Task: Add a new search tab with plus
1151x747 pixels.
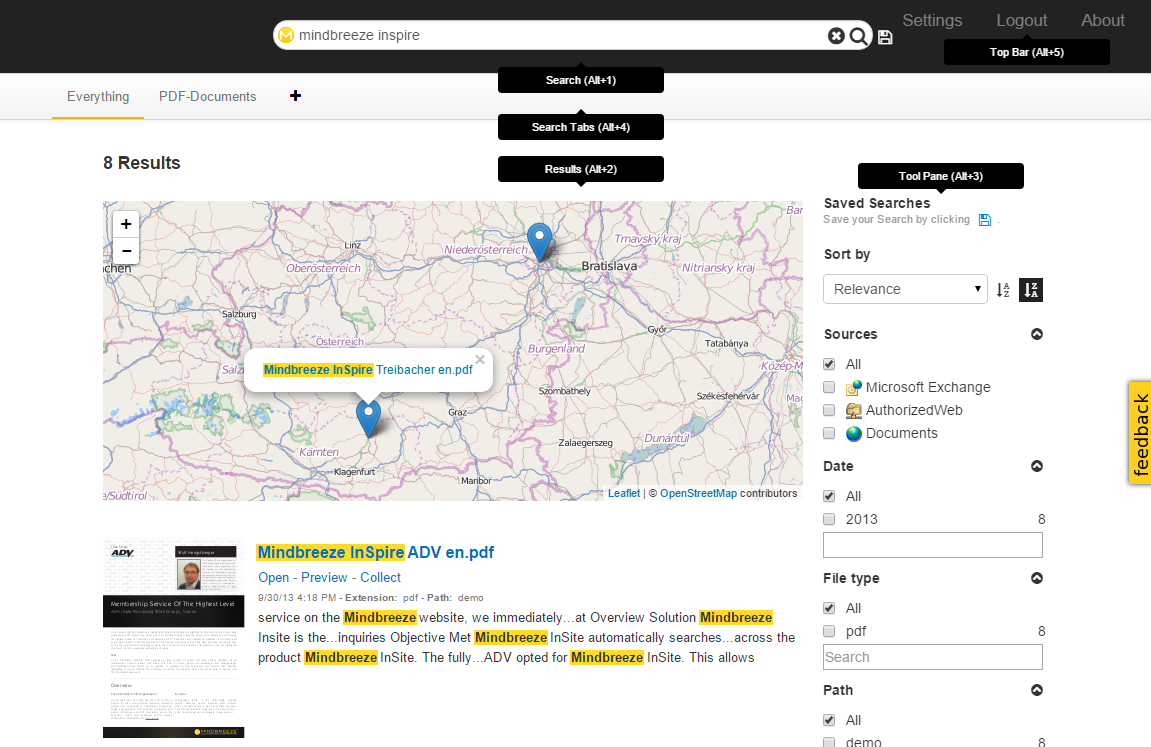Action: (295, 95)
